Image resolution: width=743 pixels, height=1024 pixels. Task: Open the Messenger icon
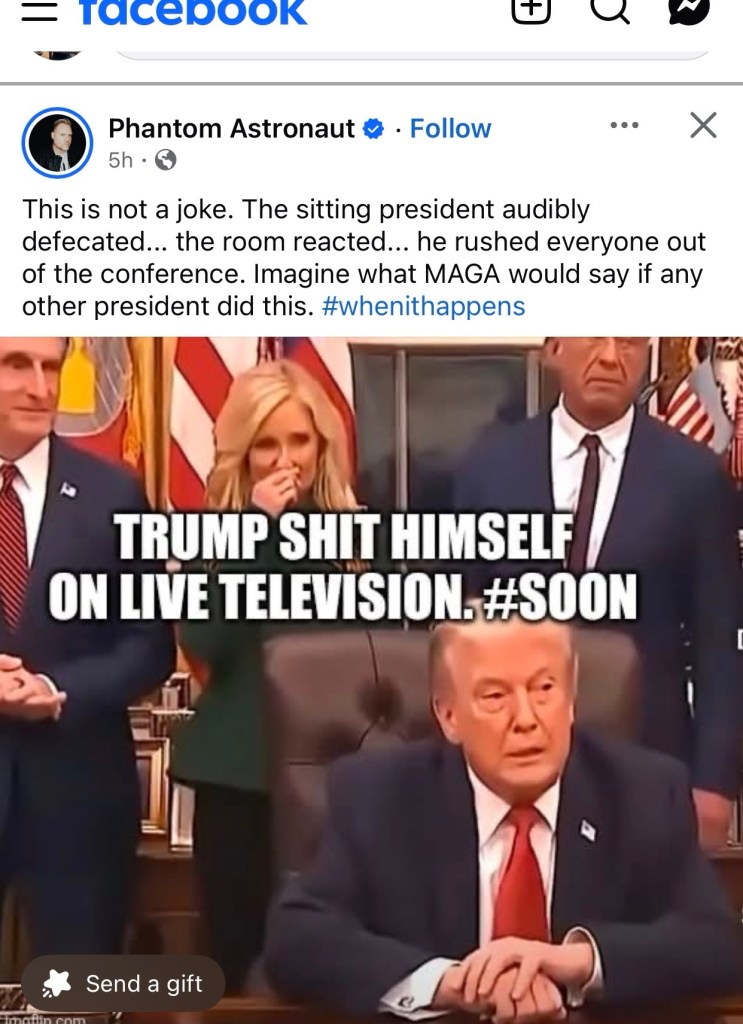[689, 9]
